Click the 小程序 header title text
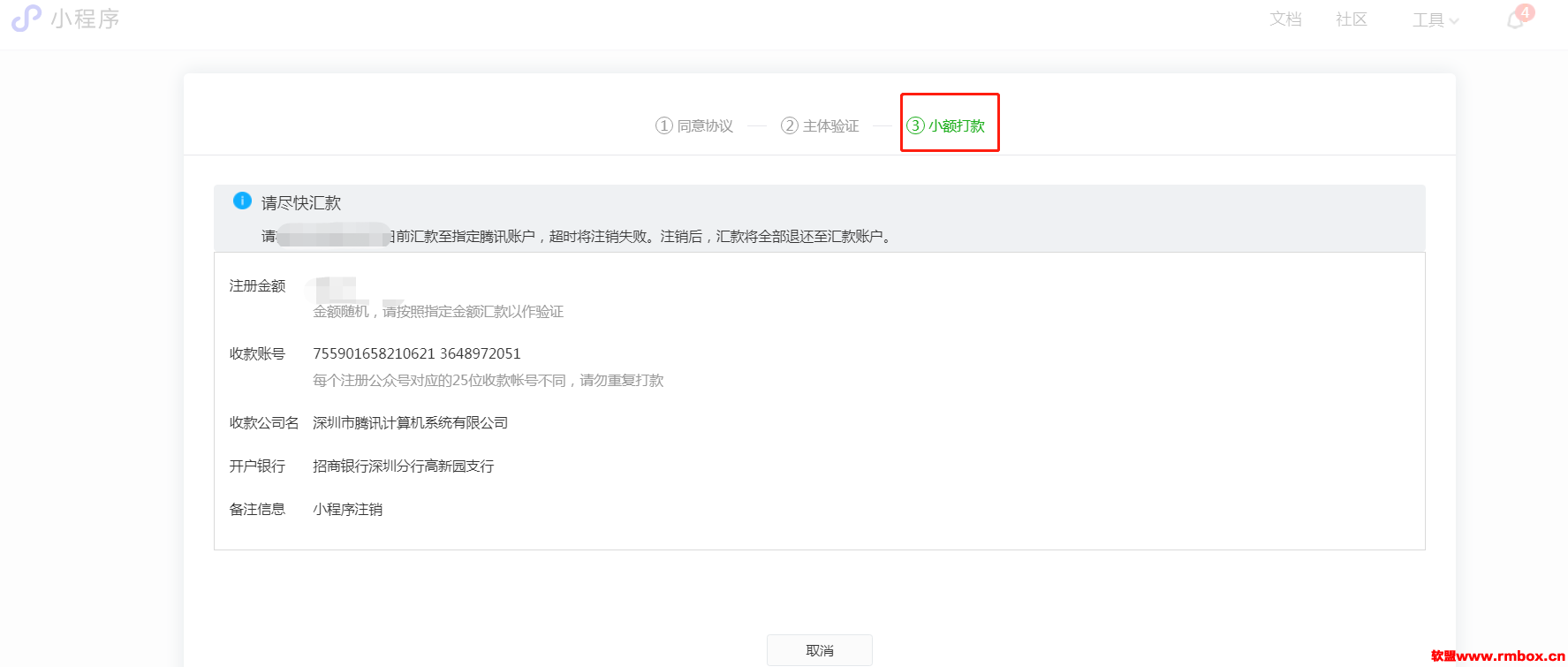The width and height of the screenshot is (1568, 667). coord(85,19)
